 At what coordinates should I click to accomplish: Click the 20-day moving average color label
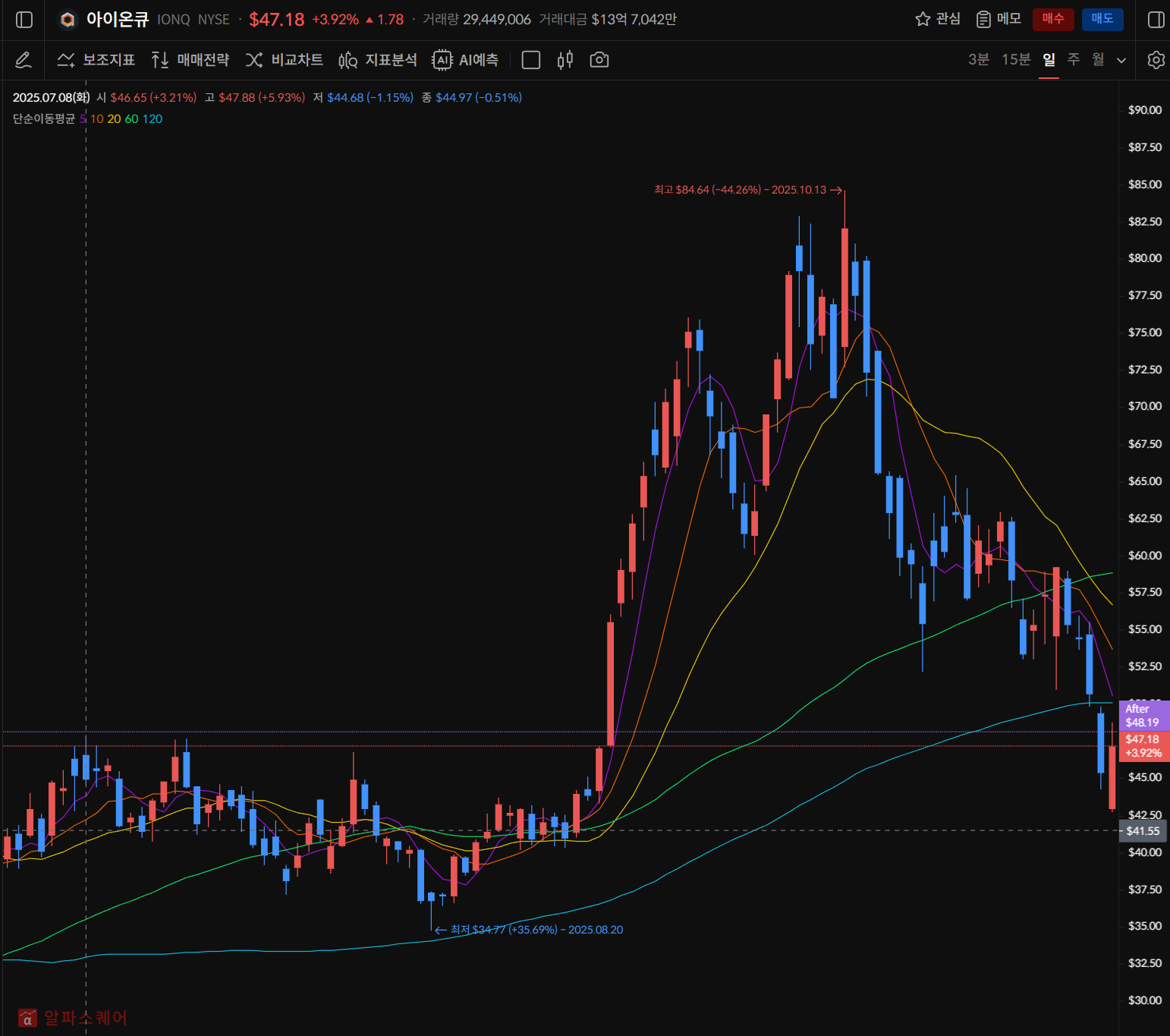pyautogui.click(x=114, y=119)
